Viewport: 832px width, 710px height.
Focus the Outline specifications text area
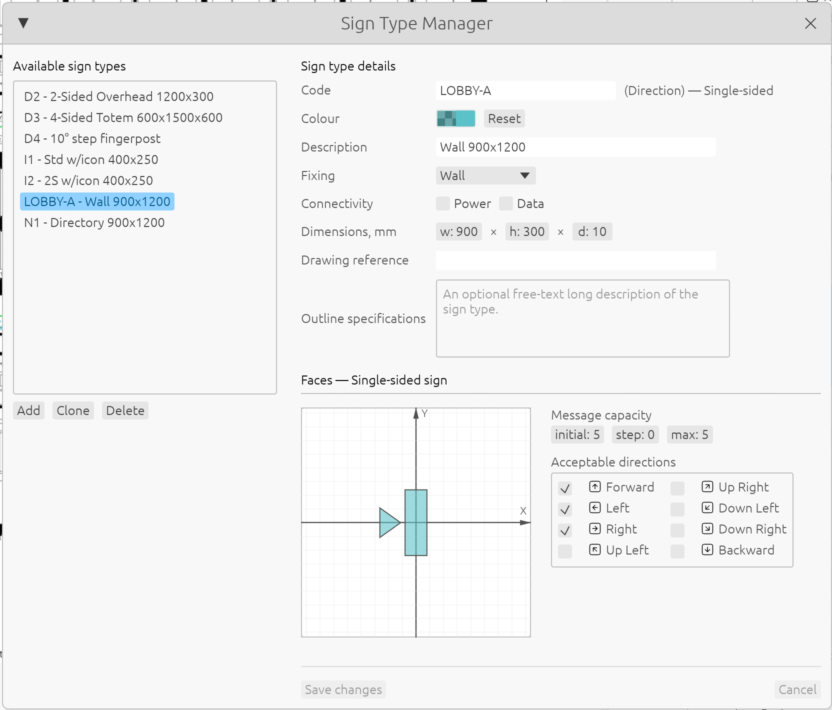[583, 318]
